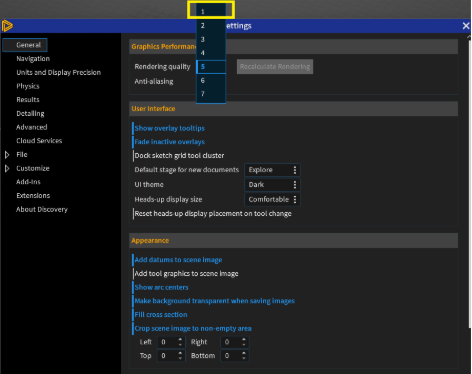Enable Dock sketch grid tool cluster
Screen dimensions: 472x374
(179, 156)
